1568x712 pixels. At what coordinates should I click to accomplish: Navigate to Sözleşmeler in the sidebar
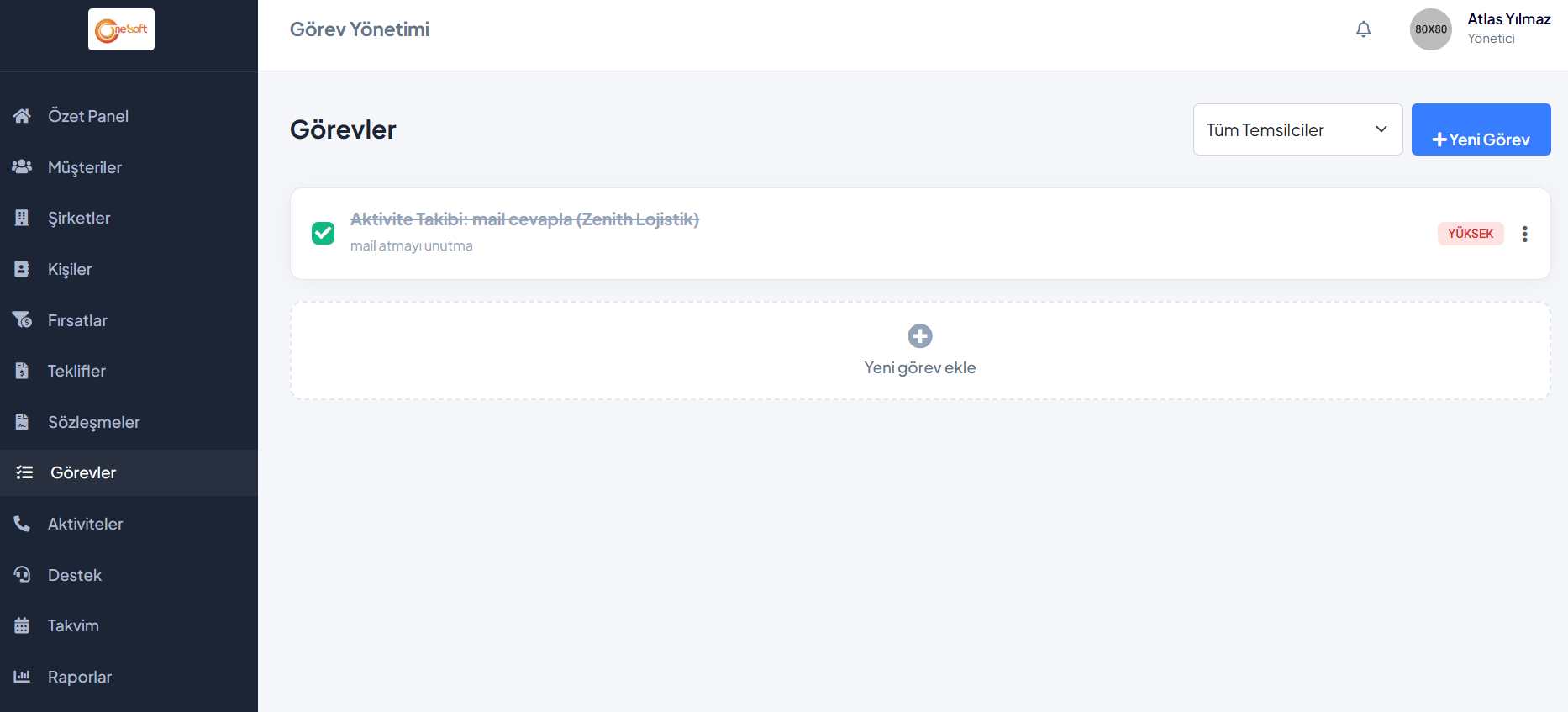click(93, 422)
